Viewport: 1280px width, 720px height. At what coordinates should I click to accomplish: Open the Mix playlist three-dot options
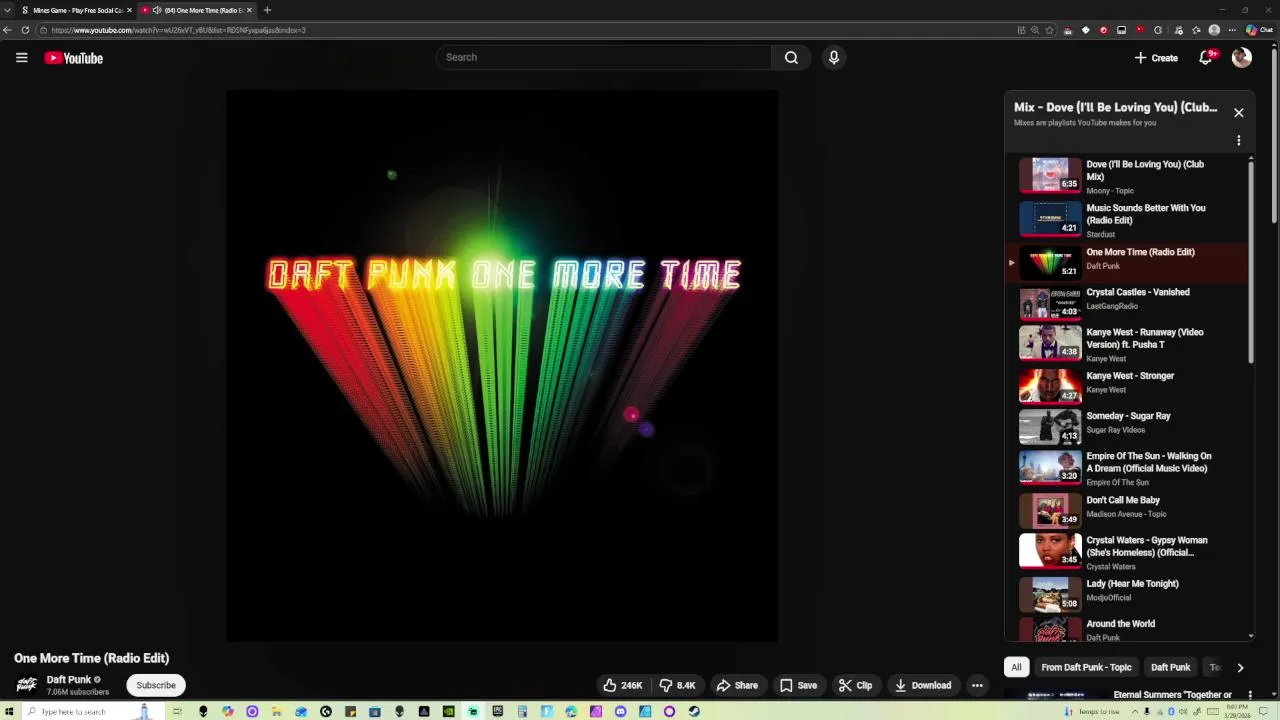(x=1238, y=141)
